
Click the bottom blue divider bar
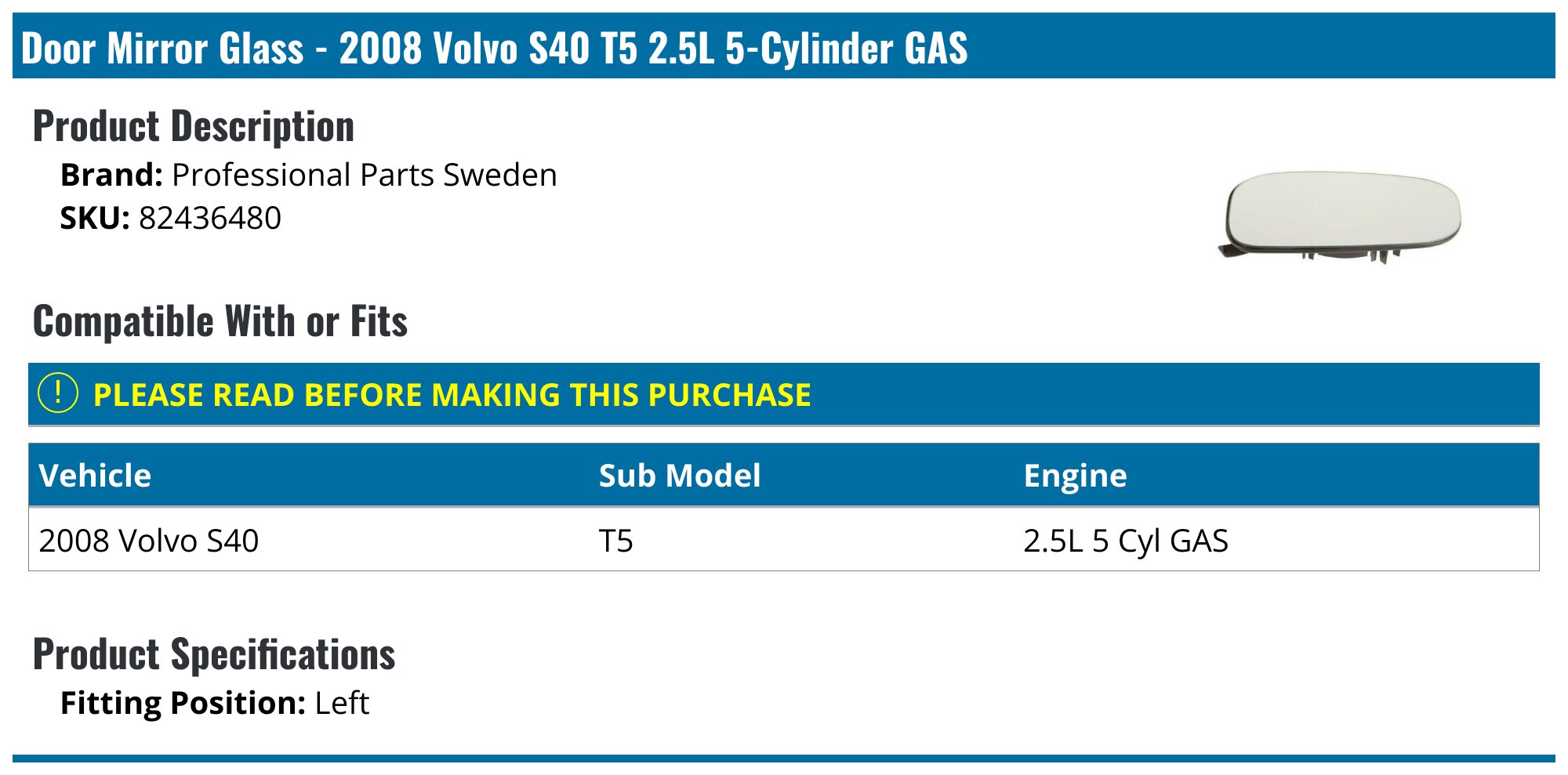click(x=784, y=759)
